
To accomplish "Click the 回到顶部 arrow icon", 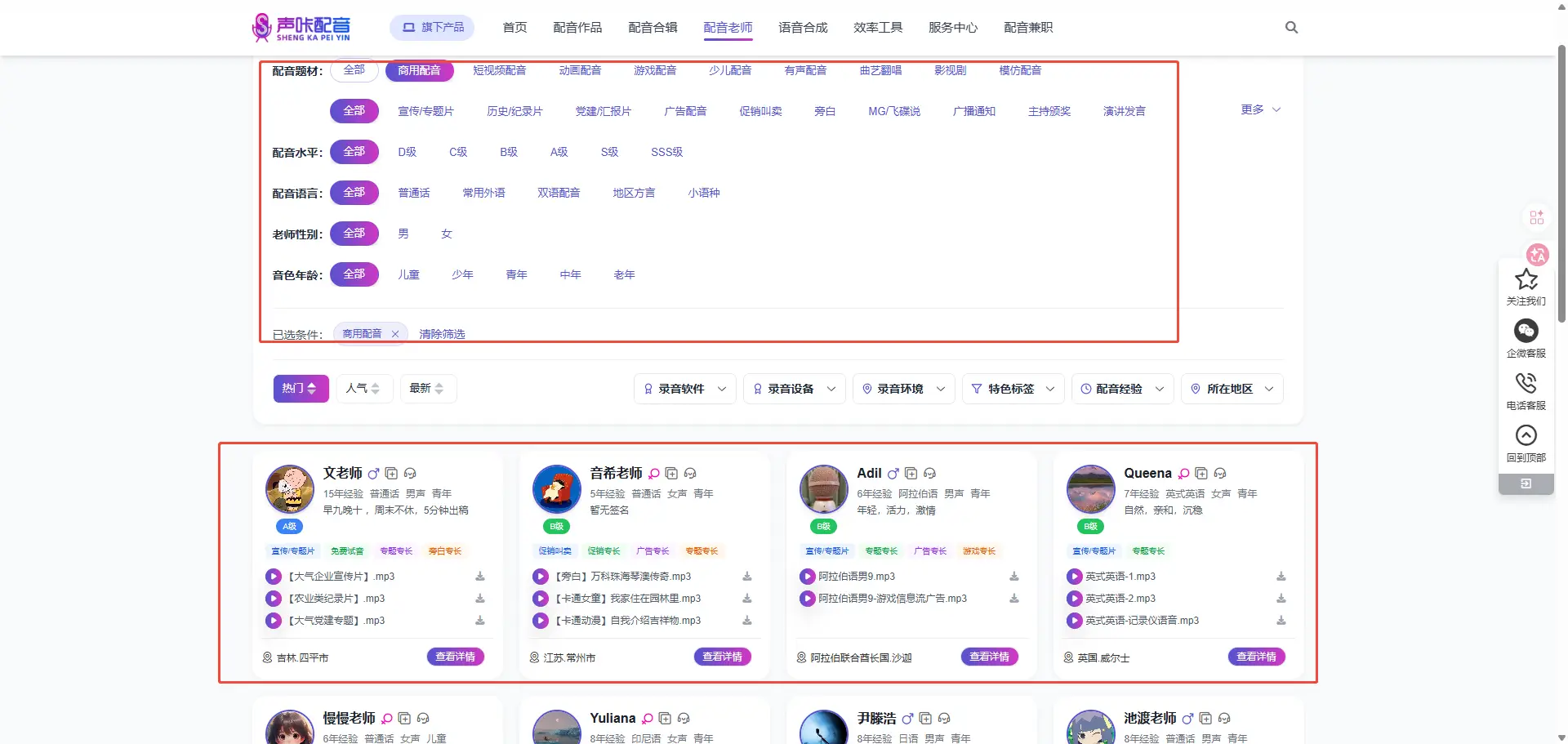I will (1526, 435).
